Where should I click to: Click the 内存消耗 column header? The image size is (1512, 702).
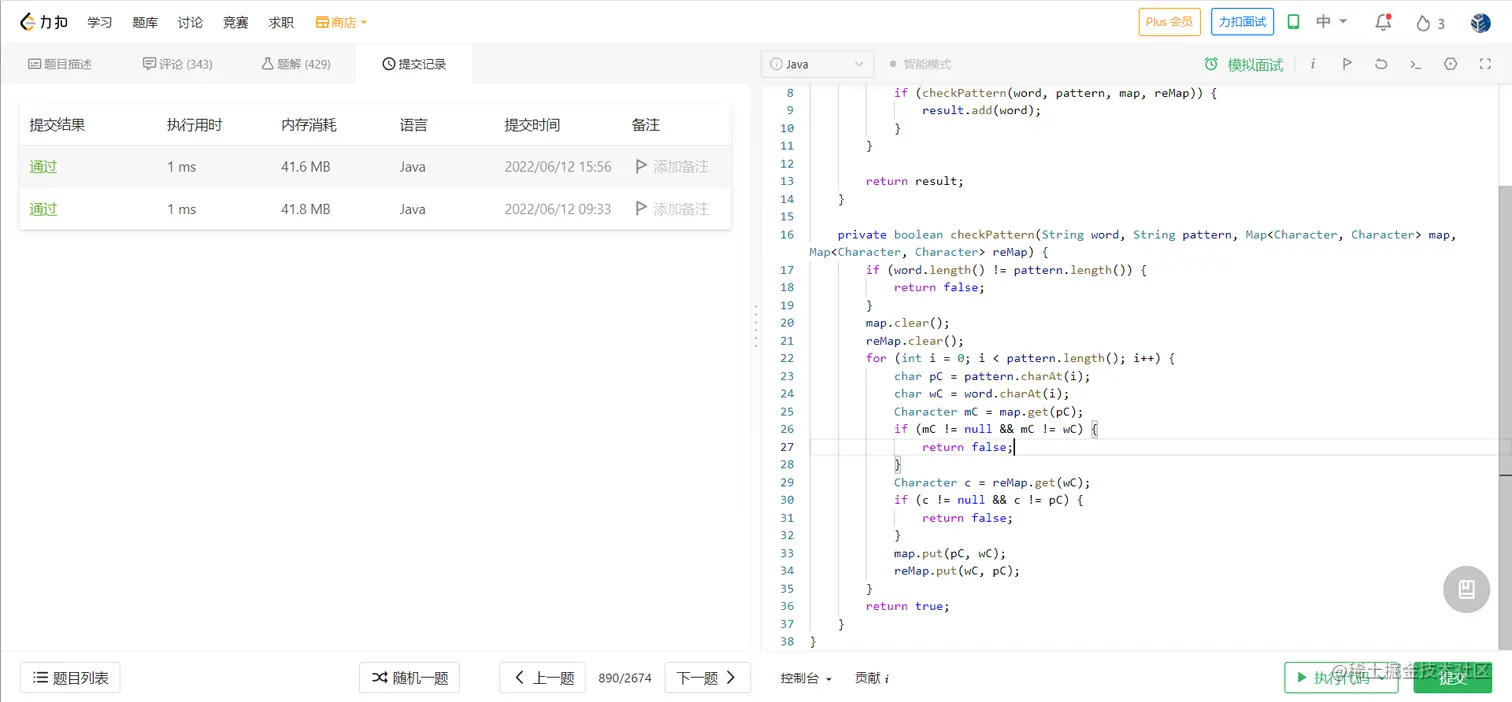pyautogui.click(x=309, y=125)
